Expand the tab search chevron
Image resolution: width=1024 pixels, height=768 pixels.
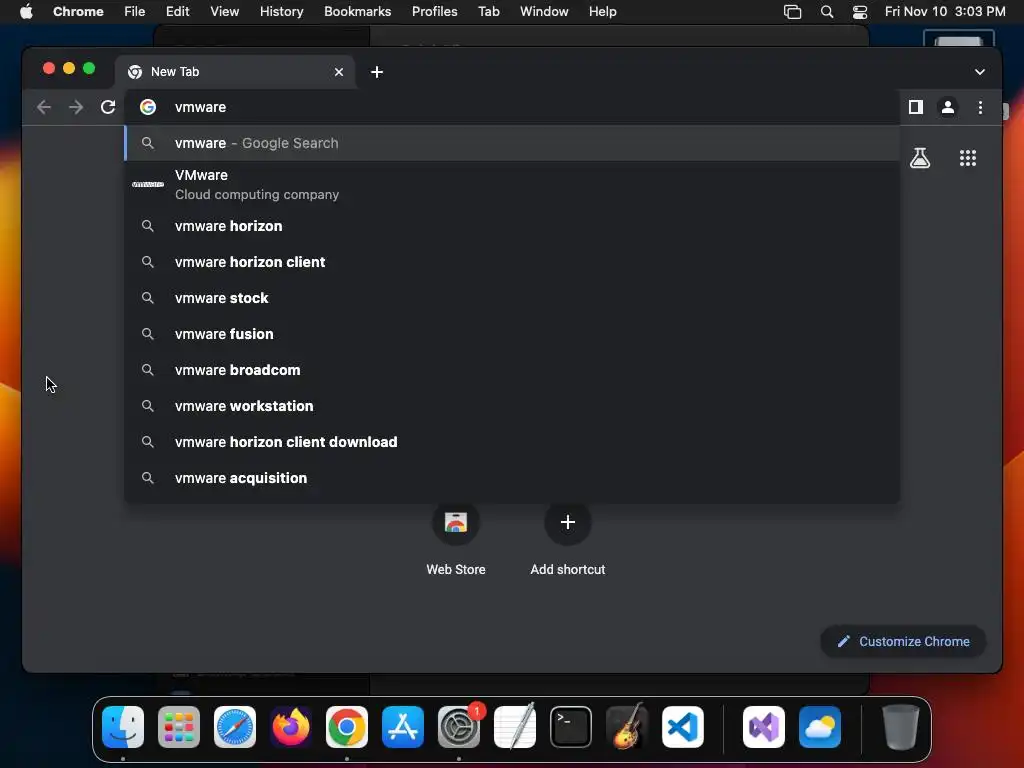point(979,72)
